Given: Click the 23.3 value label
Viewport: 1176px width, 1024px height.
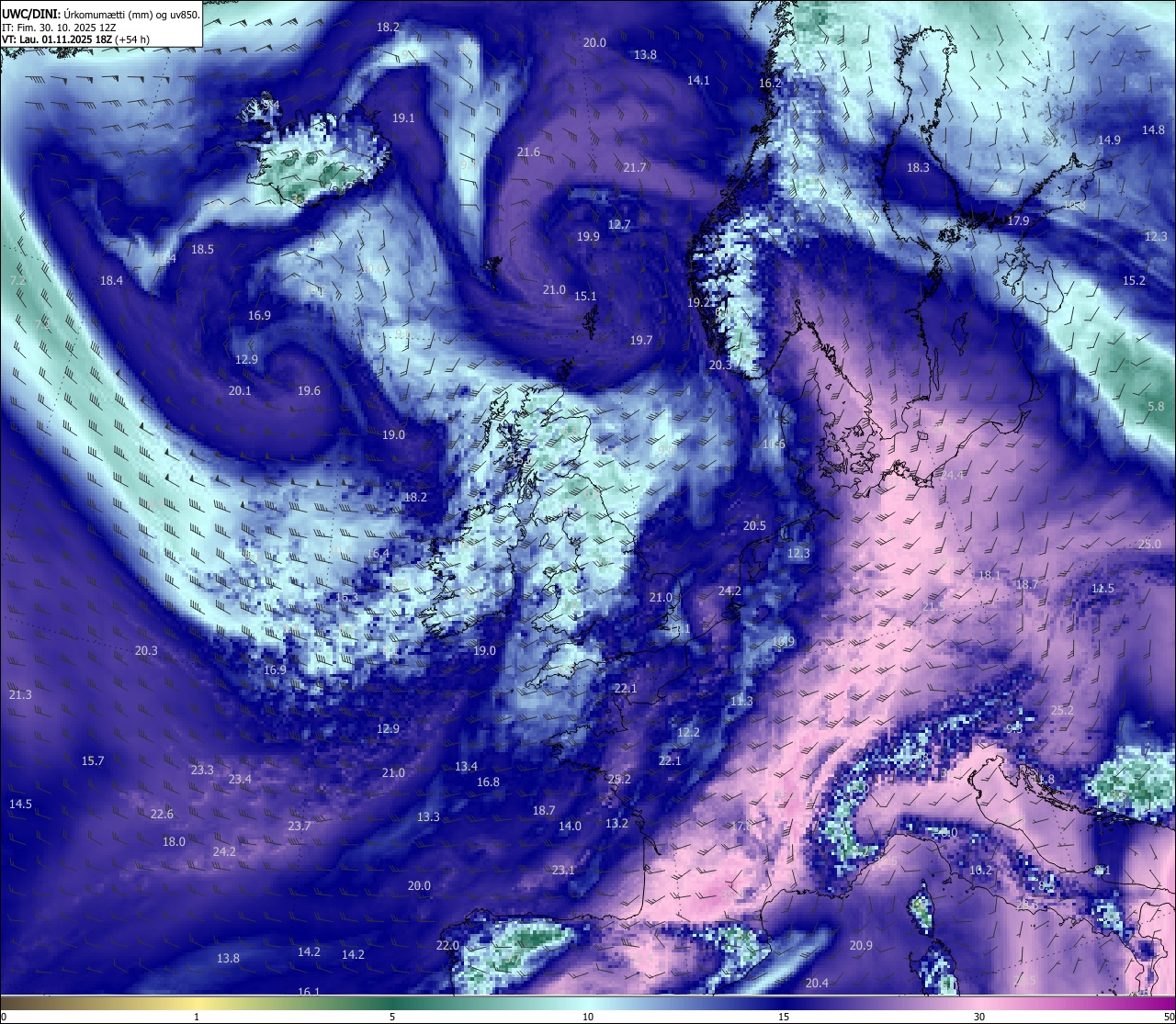Looking at the screenshot, I should pos(202,771).
